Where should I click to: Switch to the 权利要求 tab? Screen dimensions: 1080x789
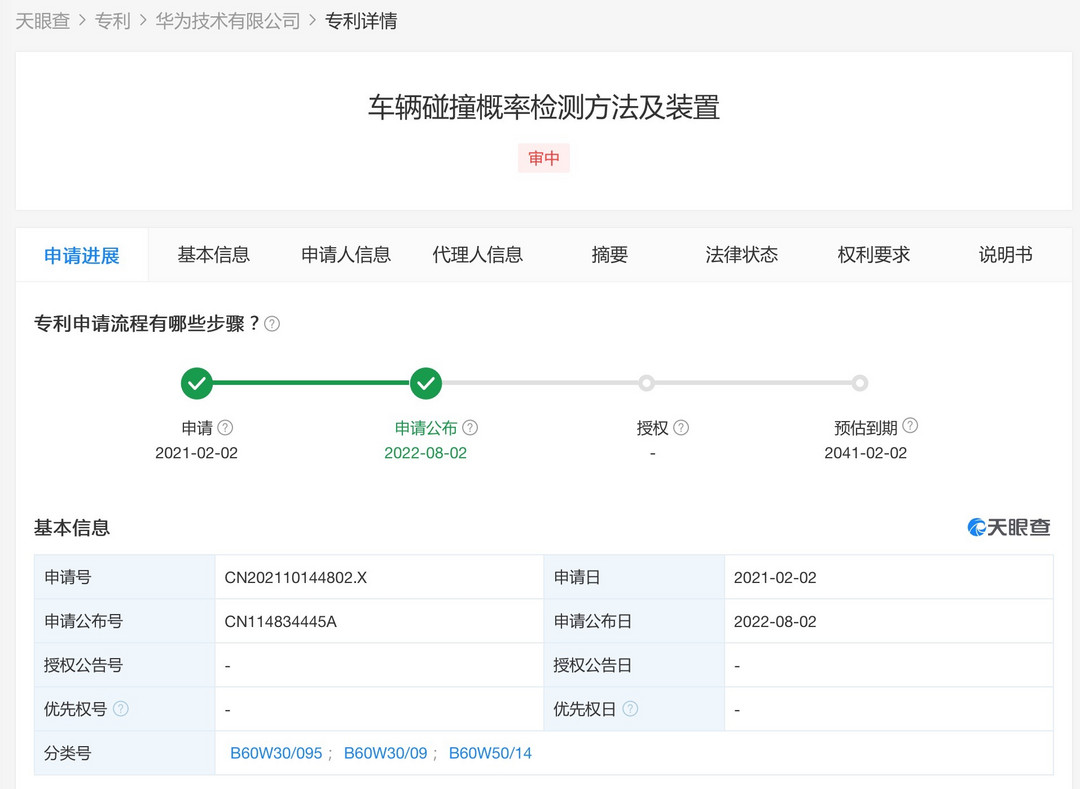tap(874, 254)
